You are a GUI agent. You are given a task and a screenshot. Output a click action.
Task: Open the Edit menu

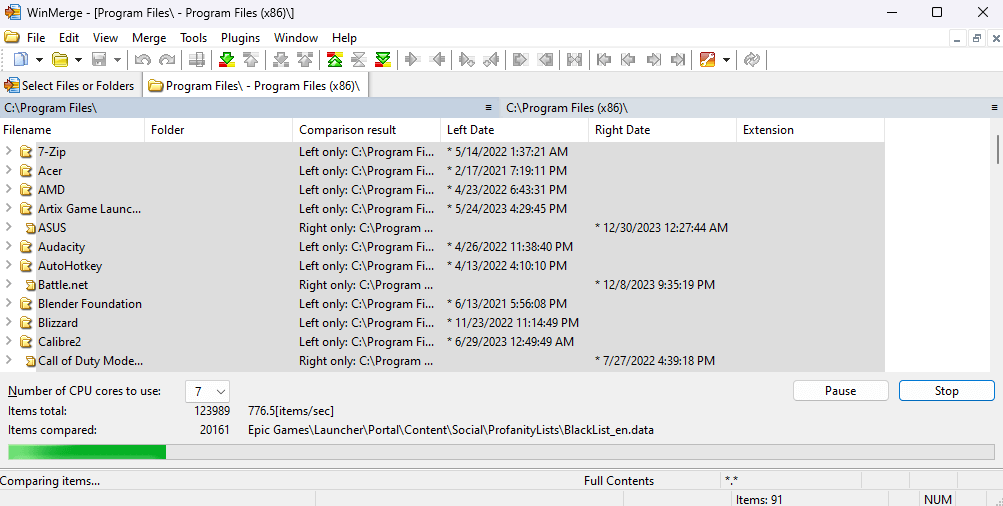click(69, 38)
